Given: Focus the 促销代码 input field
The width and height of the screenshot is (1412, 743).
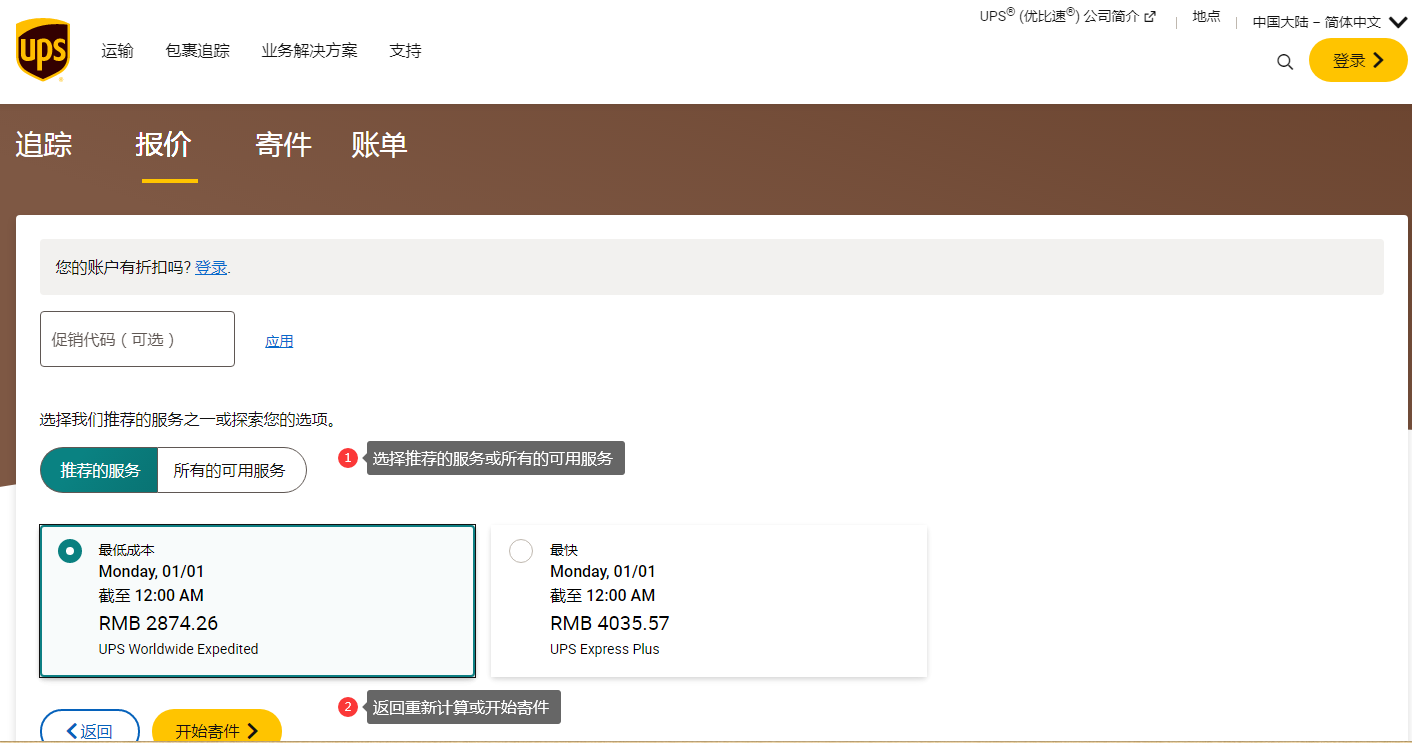Looking at the screenshot, I should [x=137, y=339].
